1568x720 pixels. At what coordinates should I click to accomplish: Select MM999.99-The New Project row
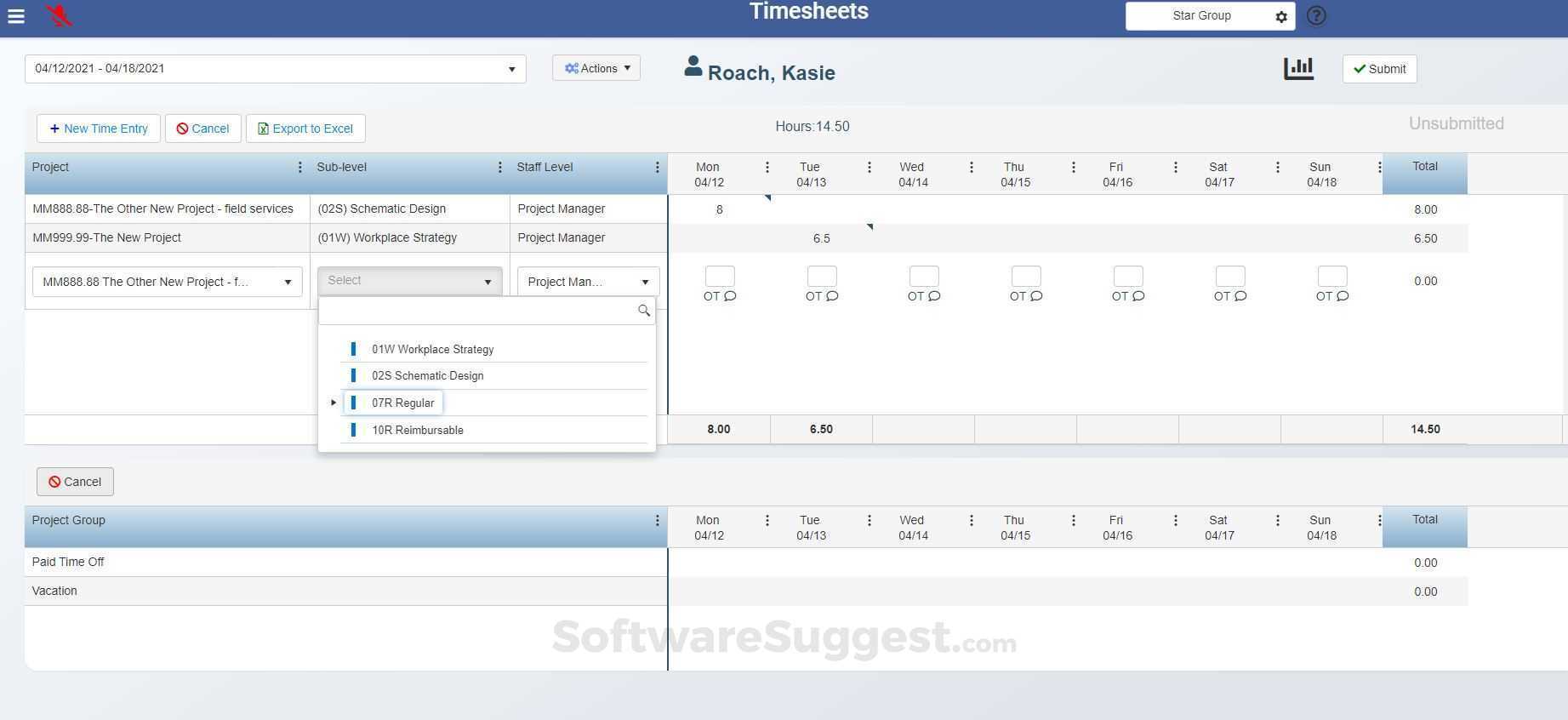[746, 238]
